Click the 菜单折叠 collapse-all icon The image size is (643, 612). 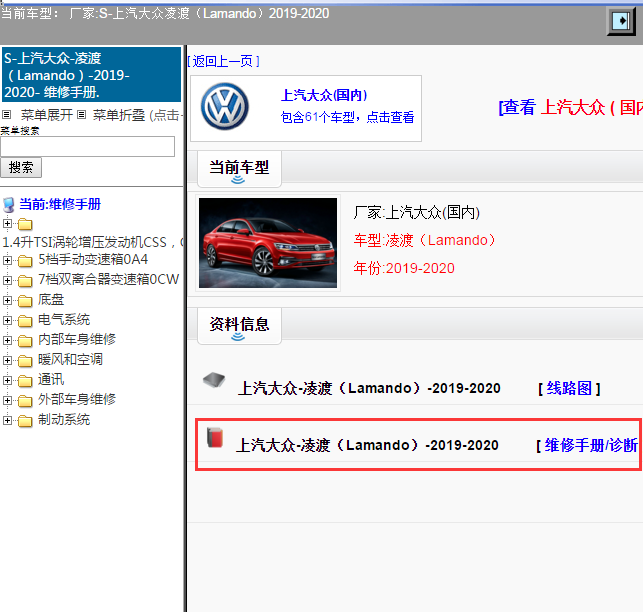(x=82, y=114)
